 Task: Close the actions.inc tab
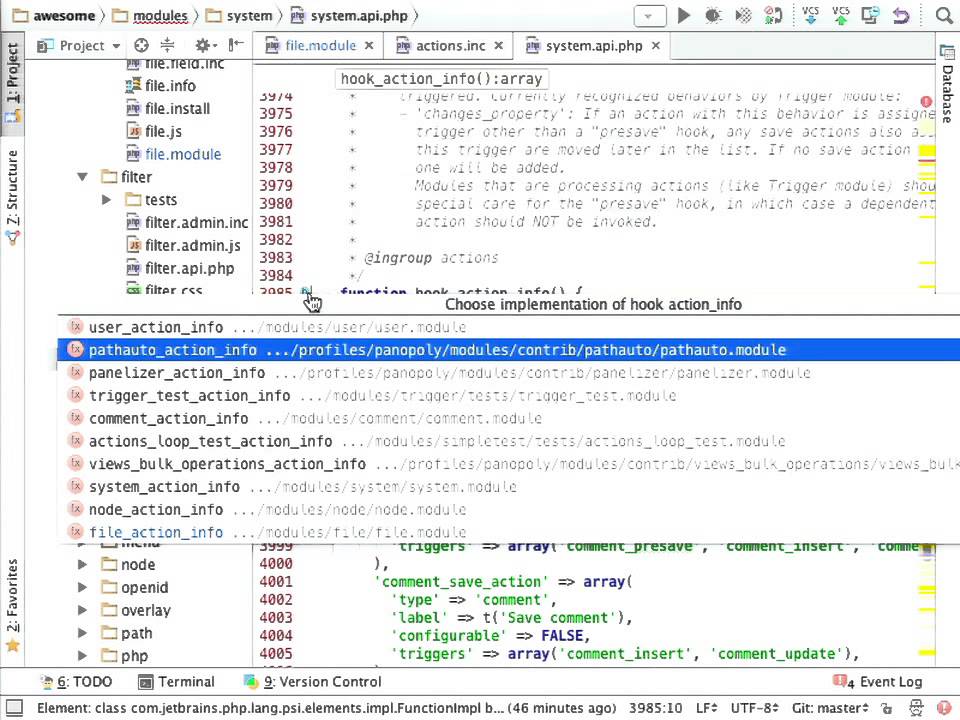[x=498, y=46]
